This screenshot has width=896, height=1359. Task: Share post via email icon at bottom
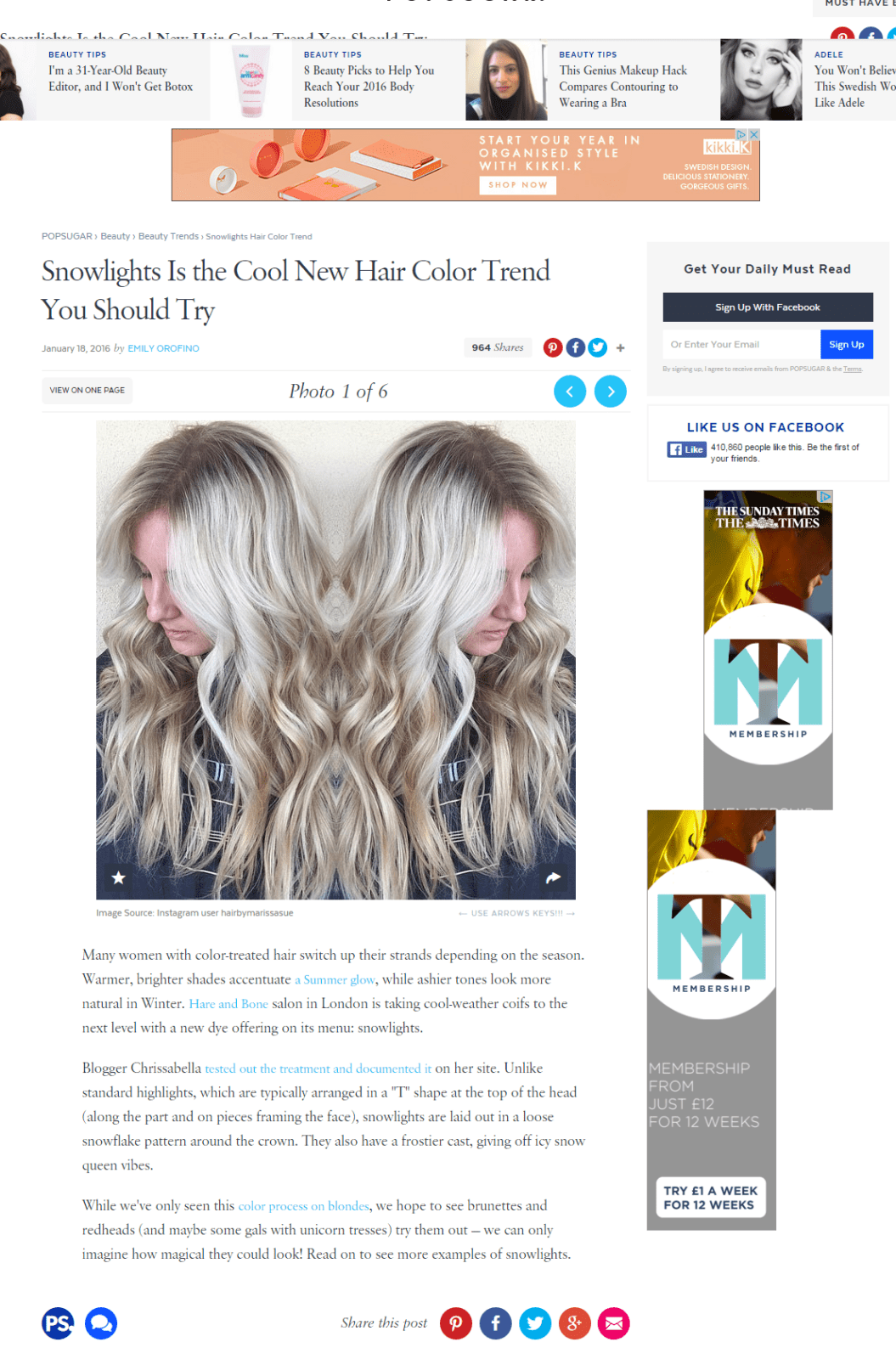click(613, 1322)
